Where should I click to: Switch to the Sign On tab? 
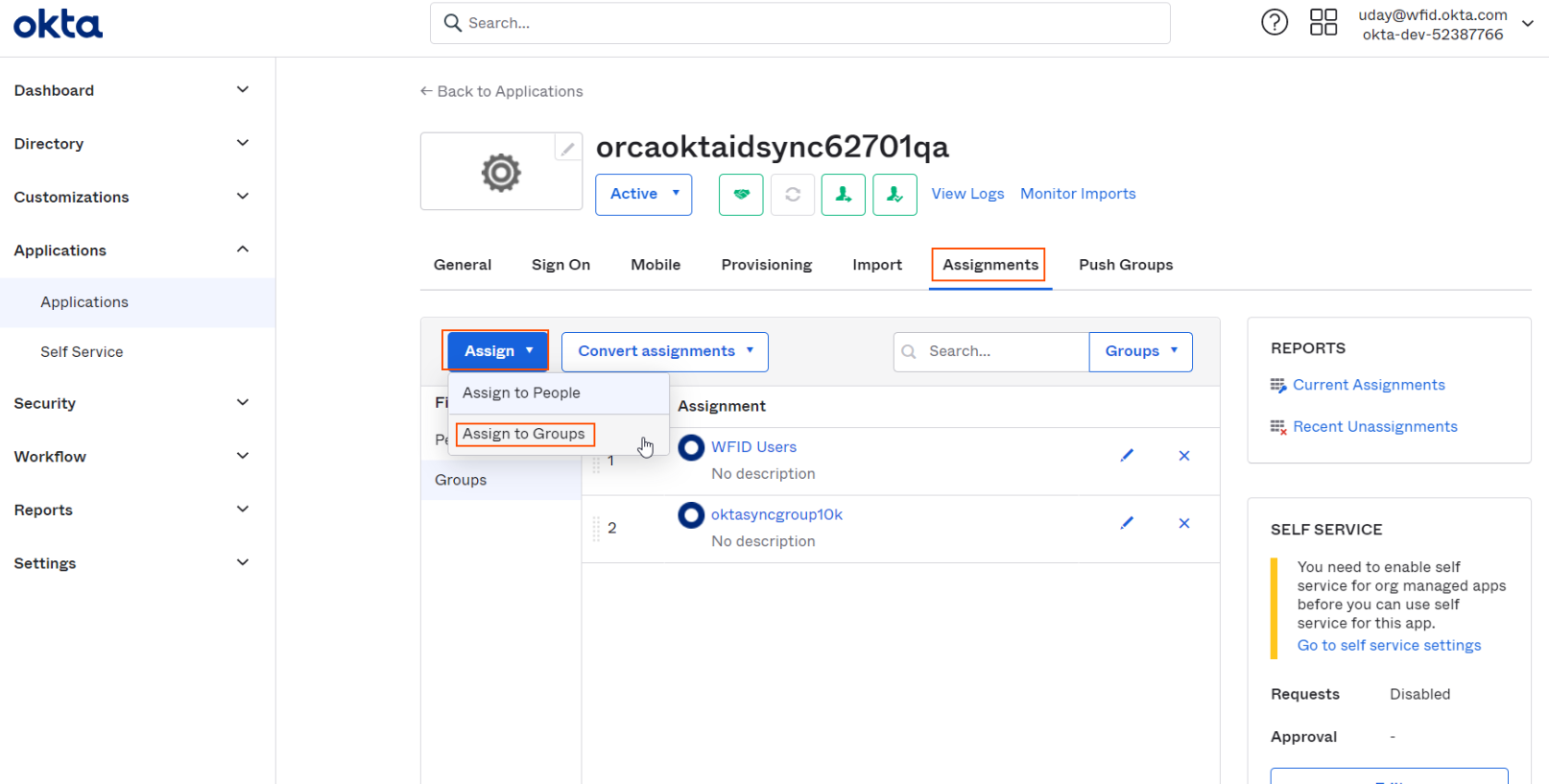(x=560, y=265)
